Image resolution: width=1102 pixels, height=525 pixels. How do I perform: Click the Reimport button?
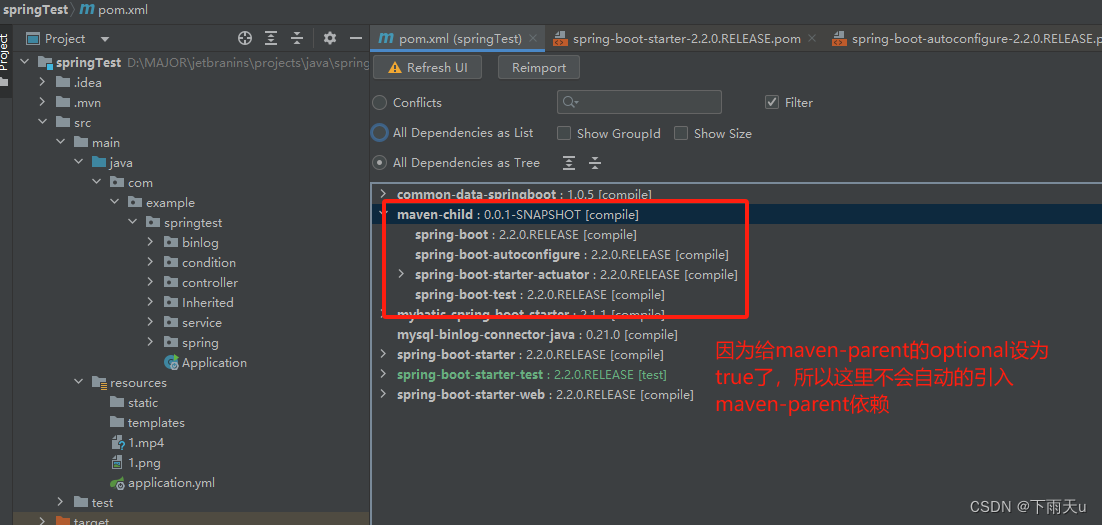pyautogui.click(x=539, y=67)
